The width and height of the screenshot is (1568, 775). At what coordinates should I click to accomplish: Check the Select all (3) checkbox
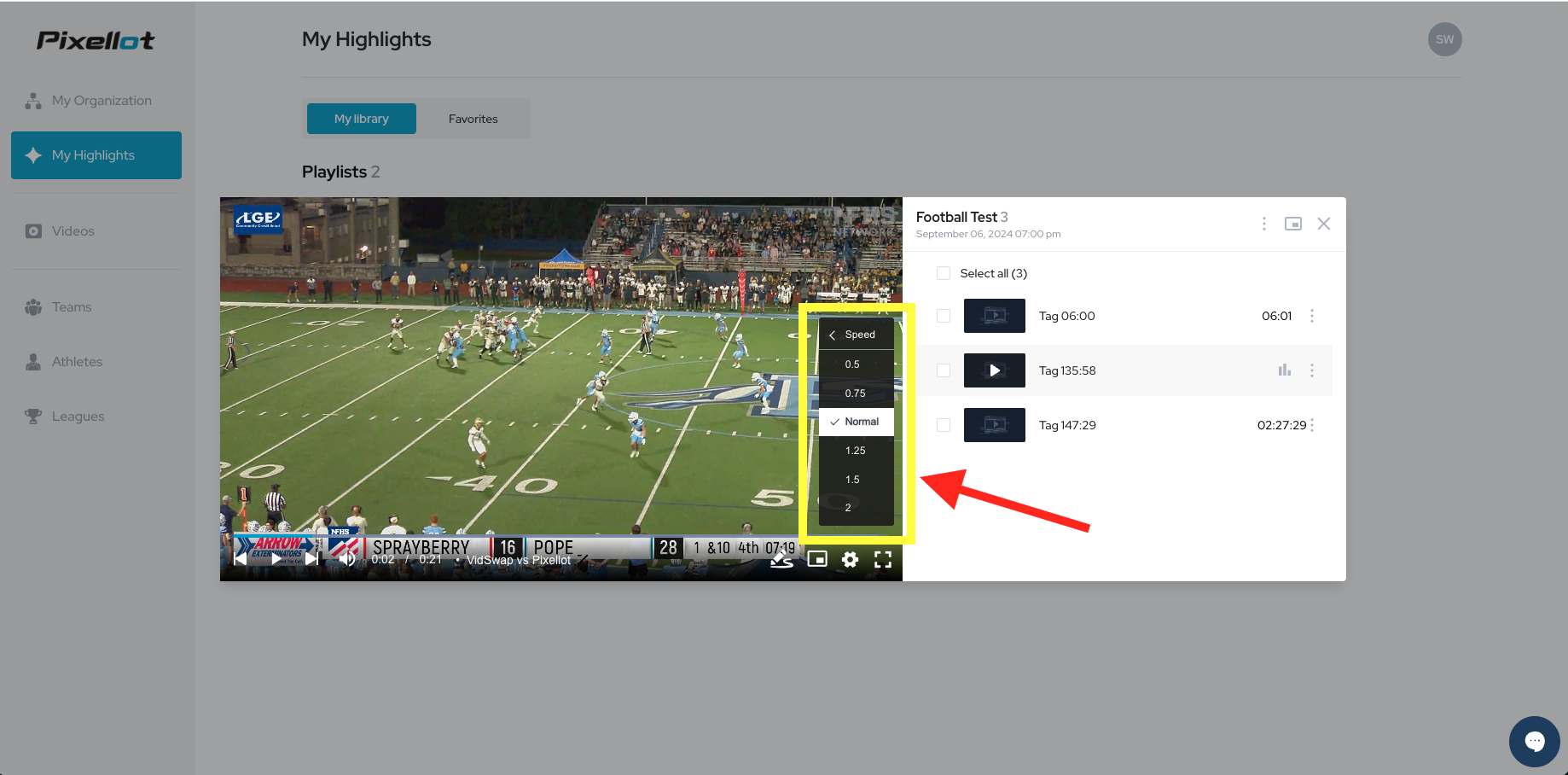(944, 273)
